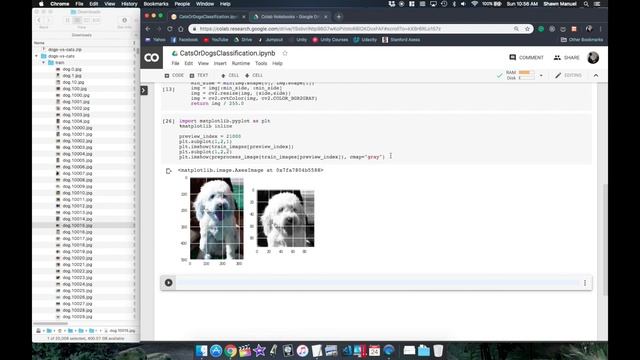Open the empty cell's three-dot options menu
The height and width of the screenshot is (360, 640).
(585, 283)
